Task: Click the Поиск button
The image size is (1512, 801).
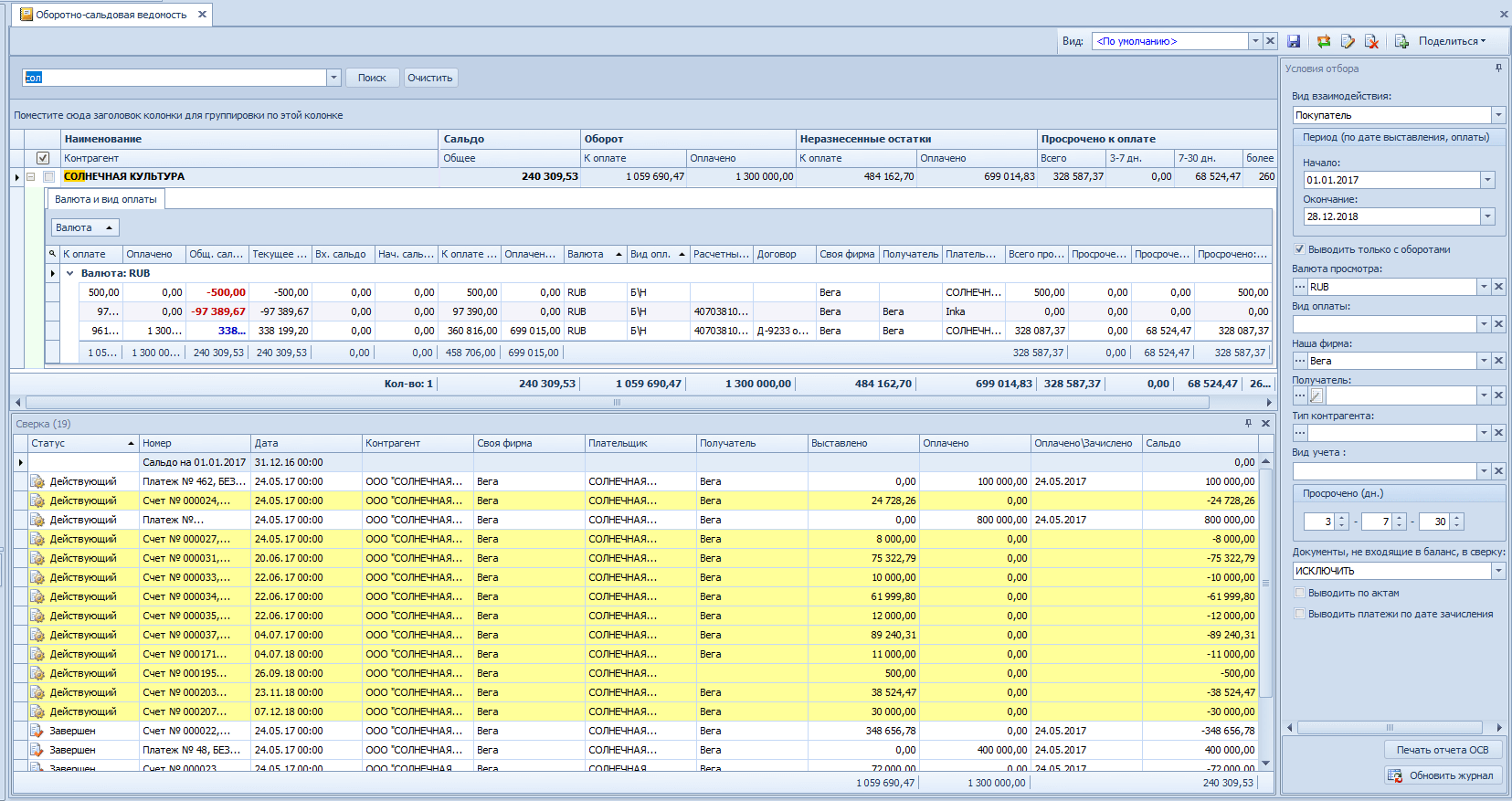Action: point(372,78)
